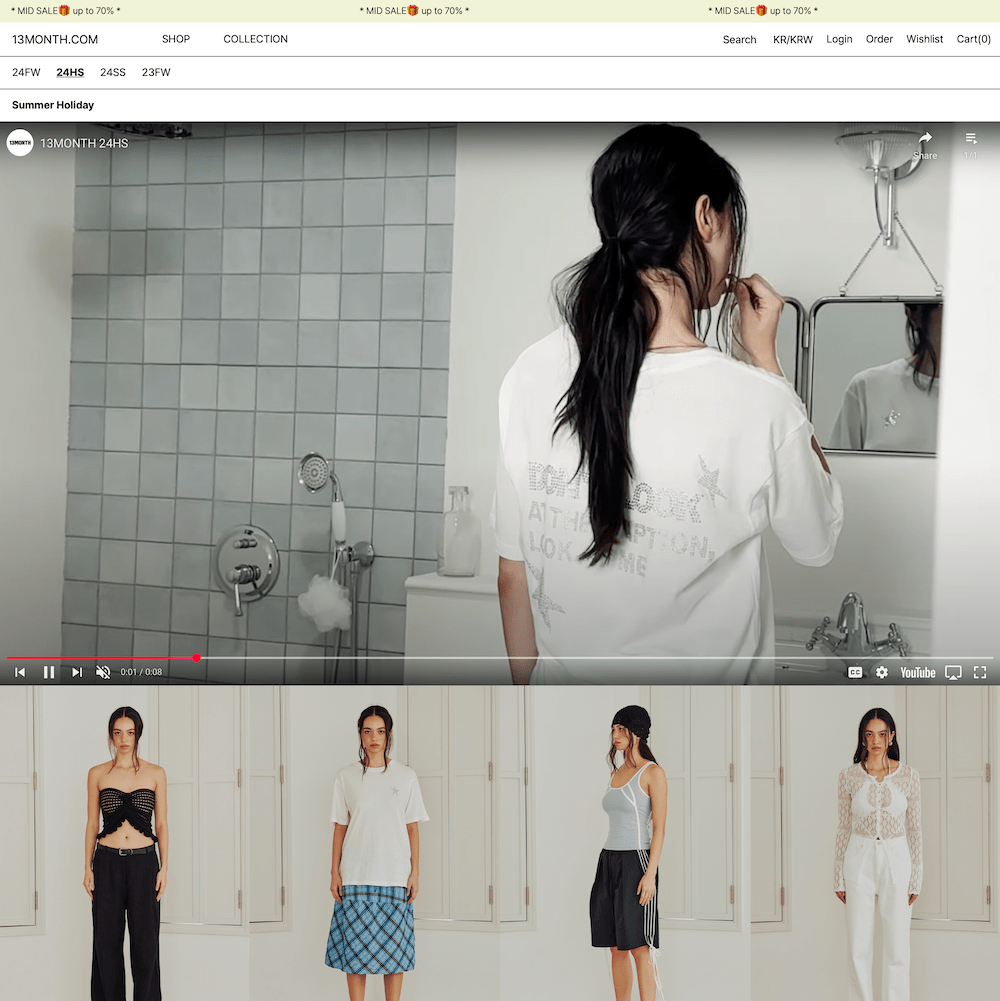
Task: Click the 13MONTH channel avatar
Action: pos(20,143)
